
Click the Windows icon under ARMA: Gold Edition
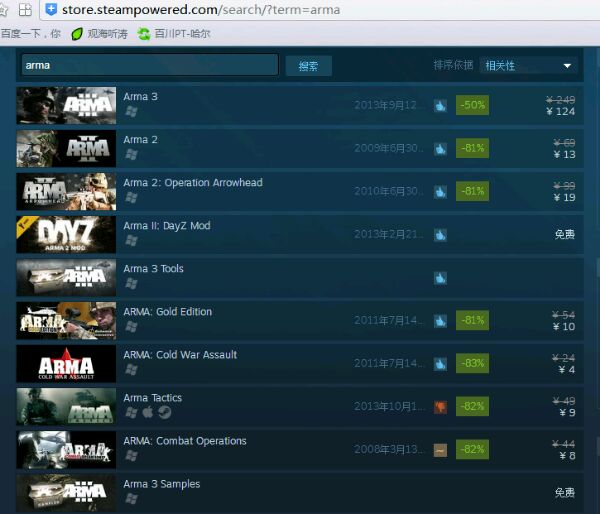coord(131,326)
